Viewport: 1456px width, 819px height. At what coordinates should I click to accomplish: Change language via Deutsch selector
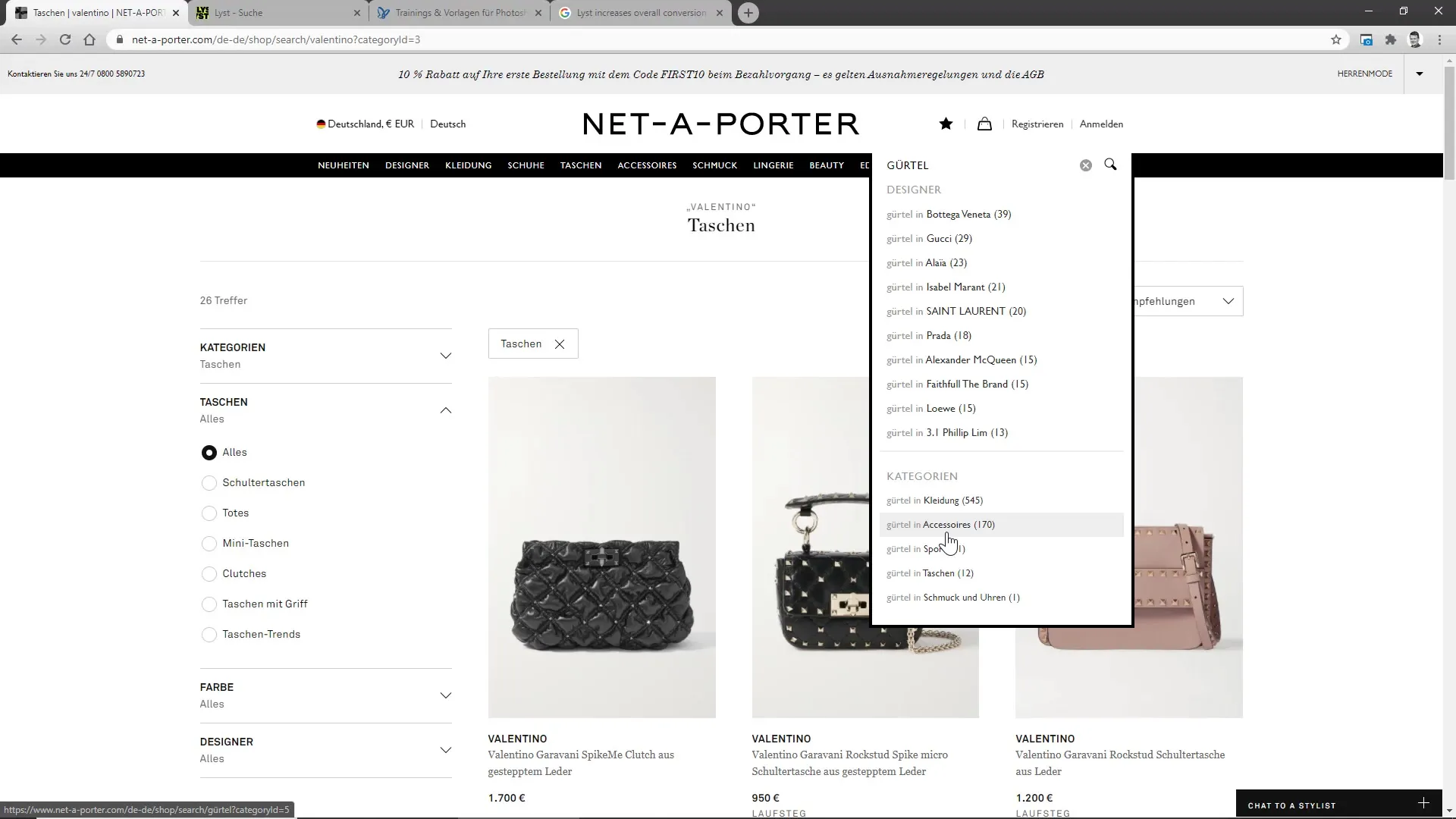pos(448,124)
